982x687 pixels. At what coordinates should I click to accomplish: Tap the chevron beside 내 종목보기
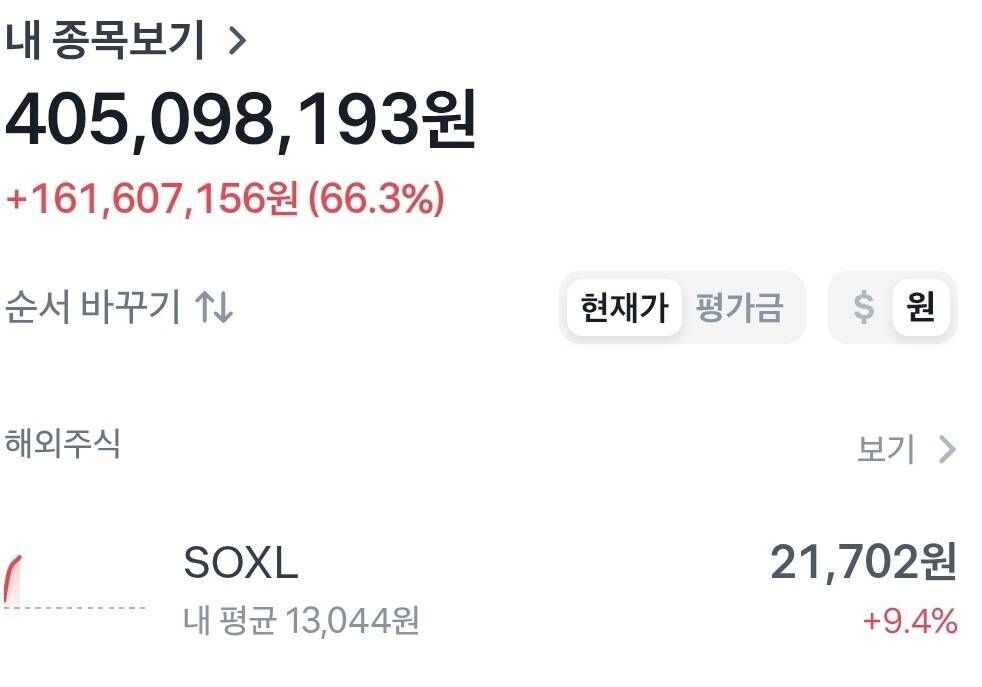(235, 42)
